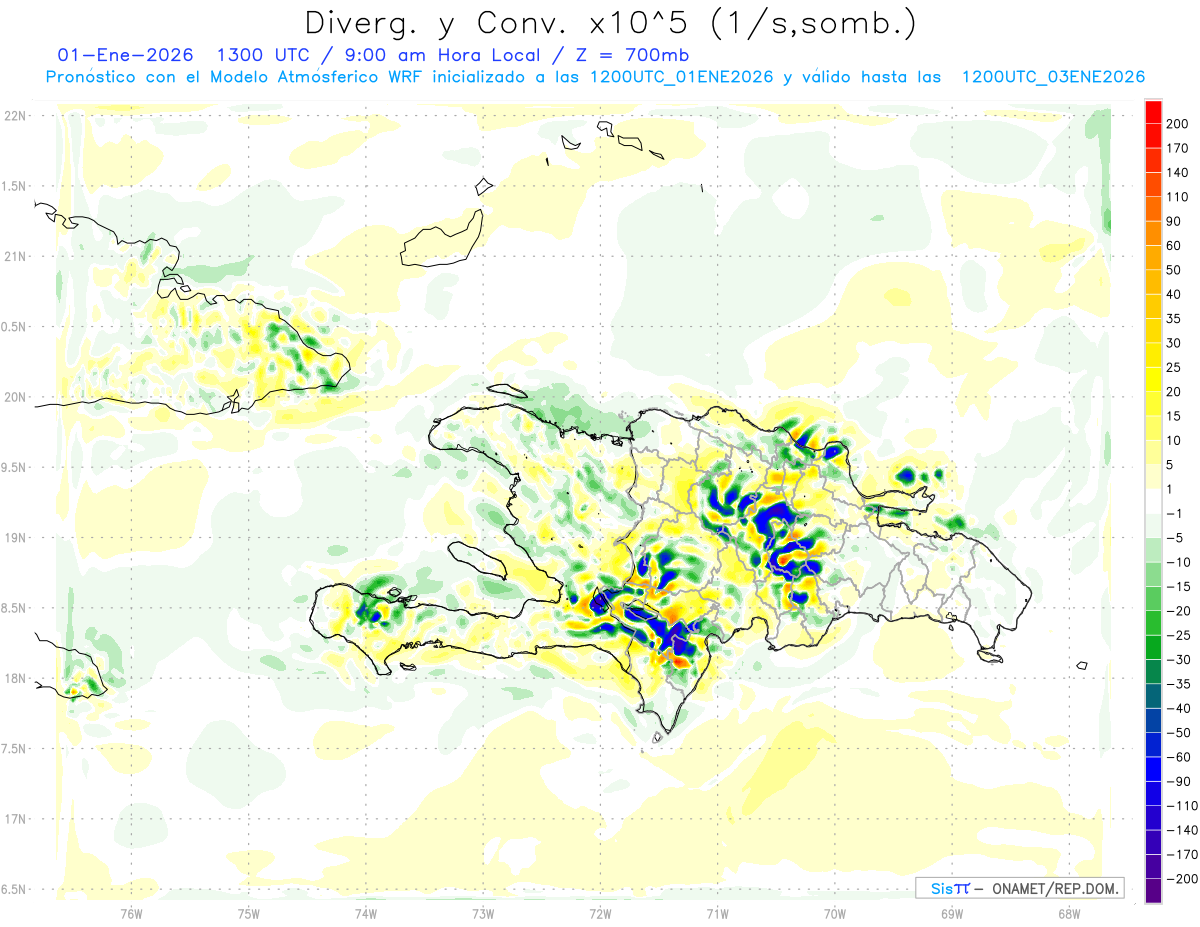The width and height of the screenshot is (1200, 927).
Task: Click the '-110' color scale value
Action: pos(1184,806)
